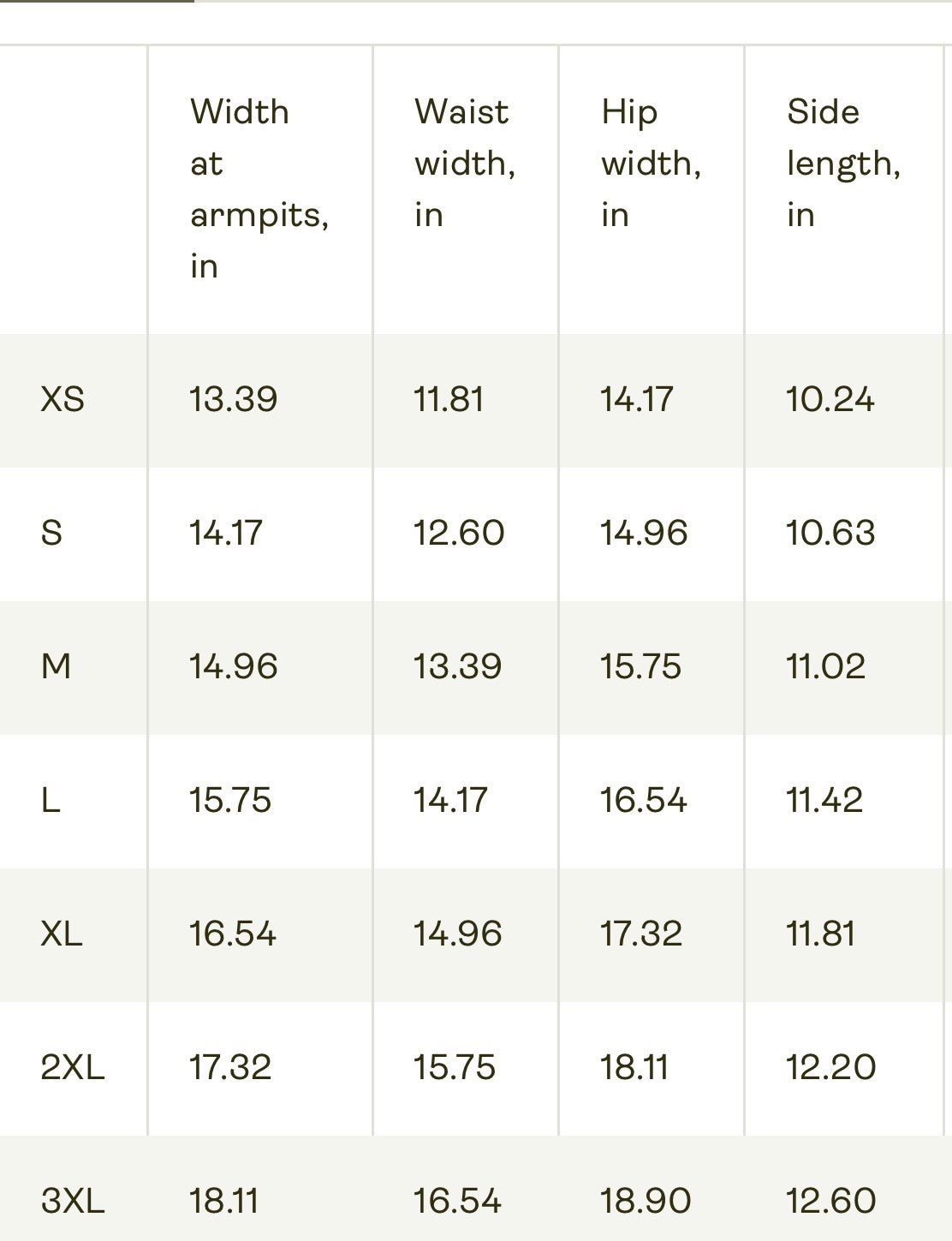
Task: Click the 3XL hip width value 18.90
Action: 646,1201
